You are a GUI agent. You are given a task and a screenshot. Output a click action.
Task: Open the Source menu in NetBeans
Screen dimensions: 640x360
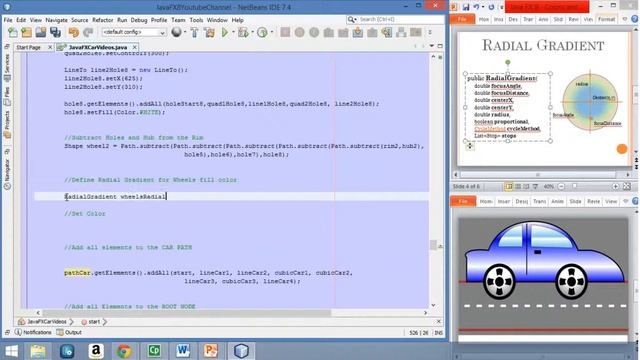coord(80,20)
